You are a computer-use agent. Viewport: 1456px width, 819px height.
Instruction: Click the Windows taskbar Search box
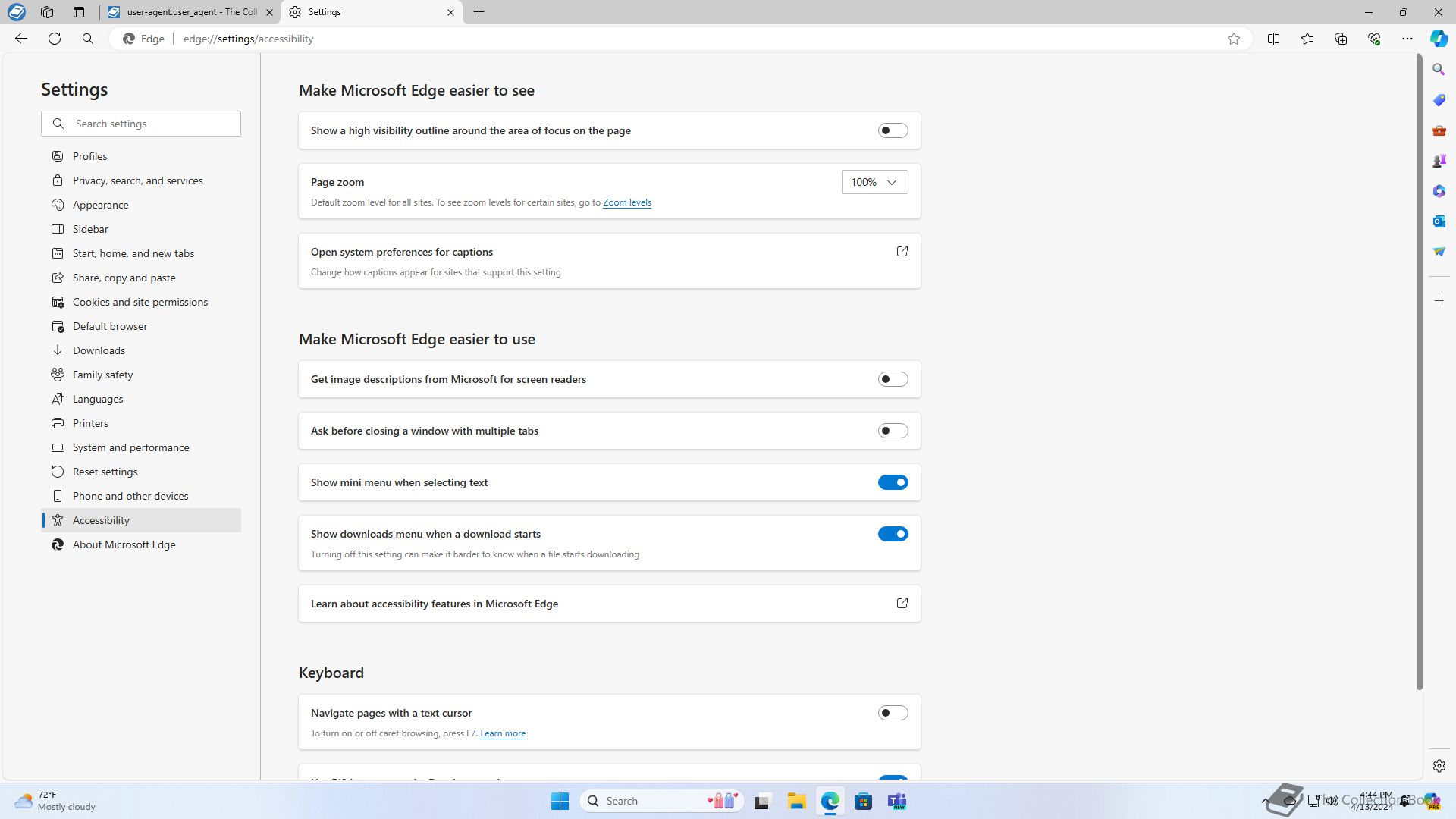point(661,801)
